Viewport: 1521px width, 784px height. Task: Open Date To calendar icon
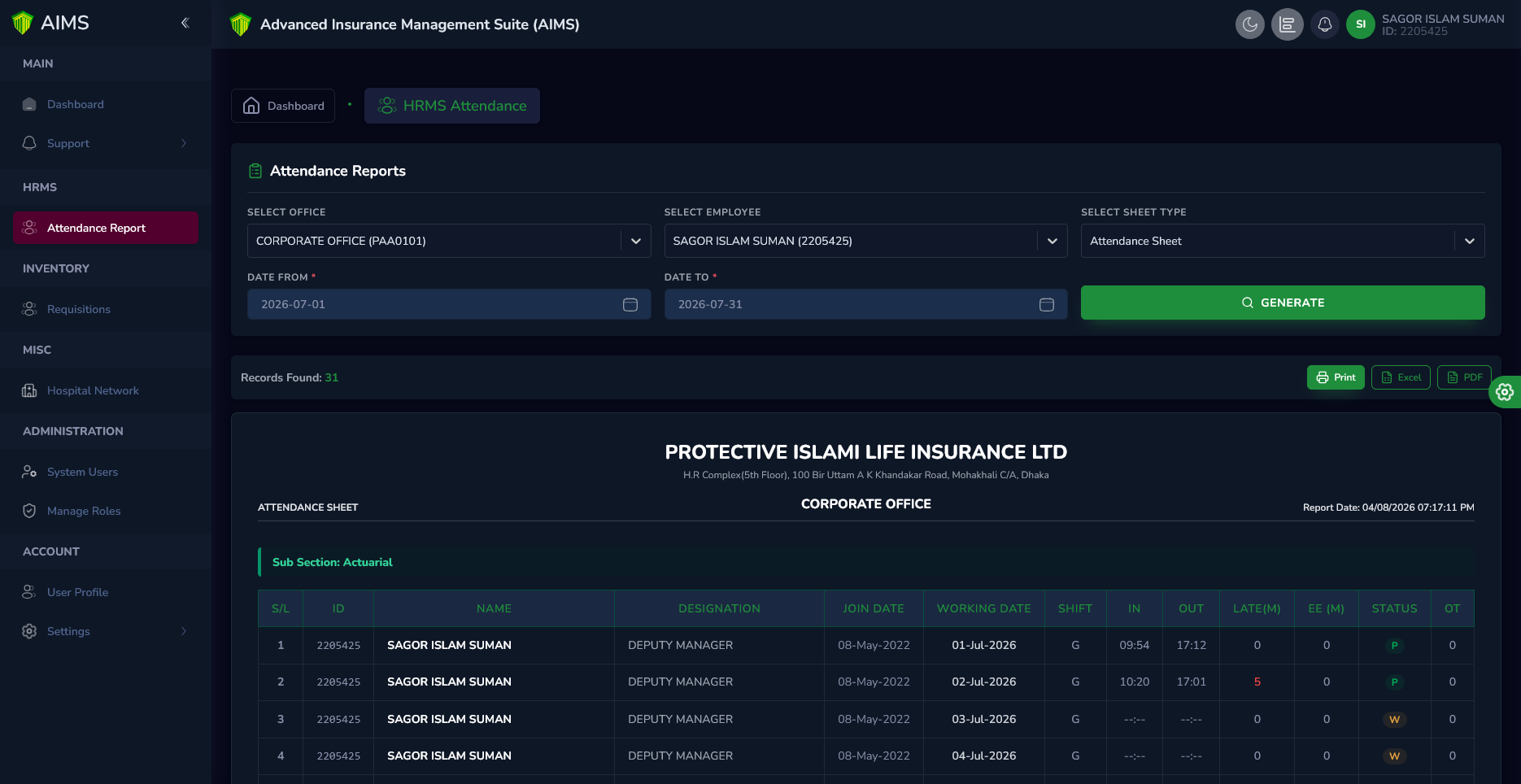pyautogui.click(x=1047, y=304)
